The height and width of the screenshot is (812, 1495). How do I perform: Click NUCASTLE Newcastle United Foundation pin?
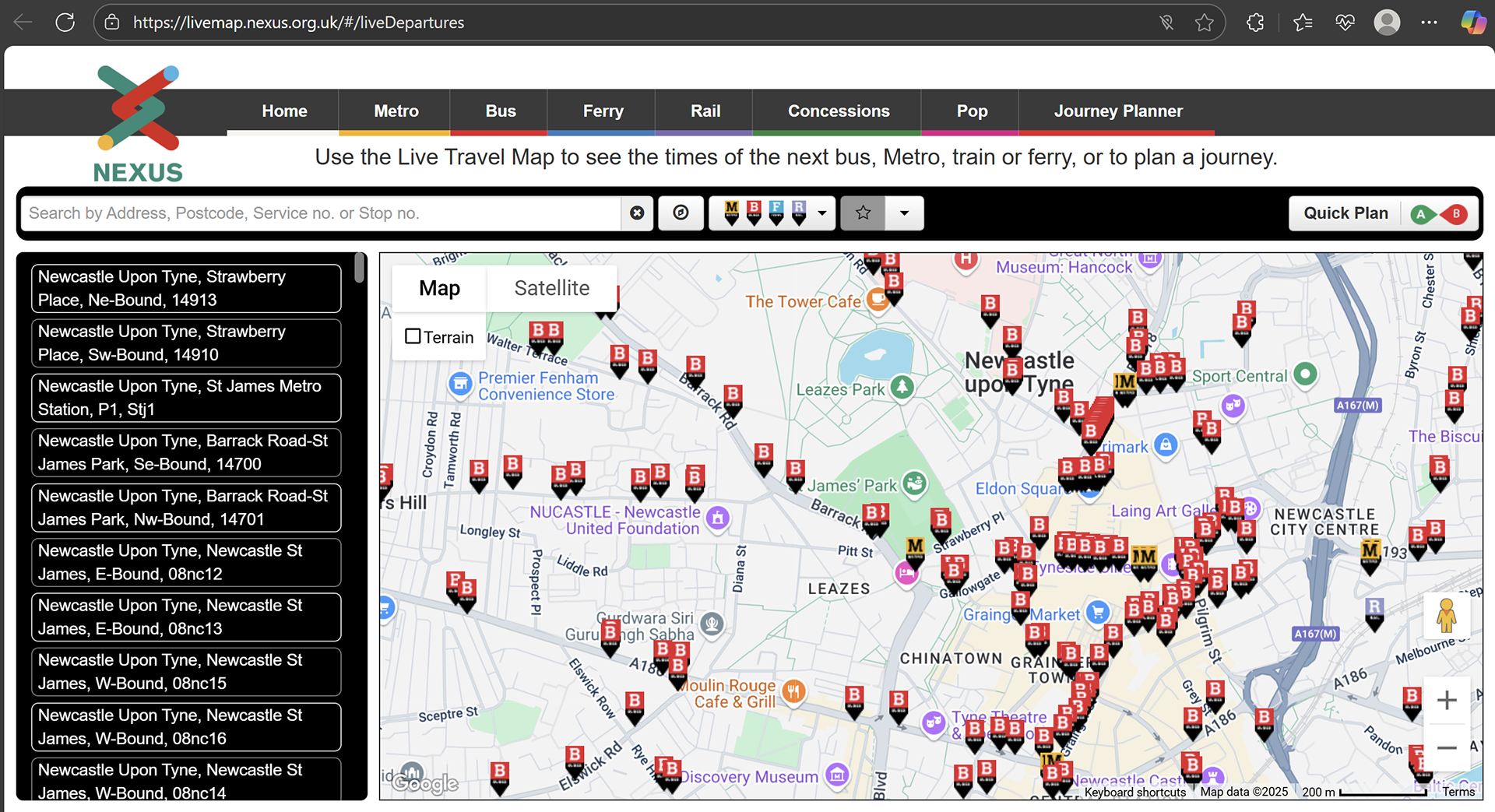pyautogui.click(x=717, y=518)
